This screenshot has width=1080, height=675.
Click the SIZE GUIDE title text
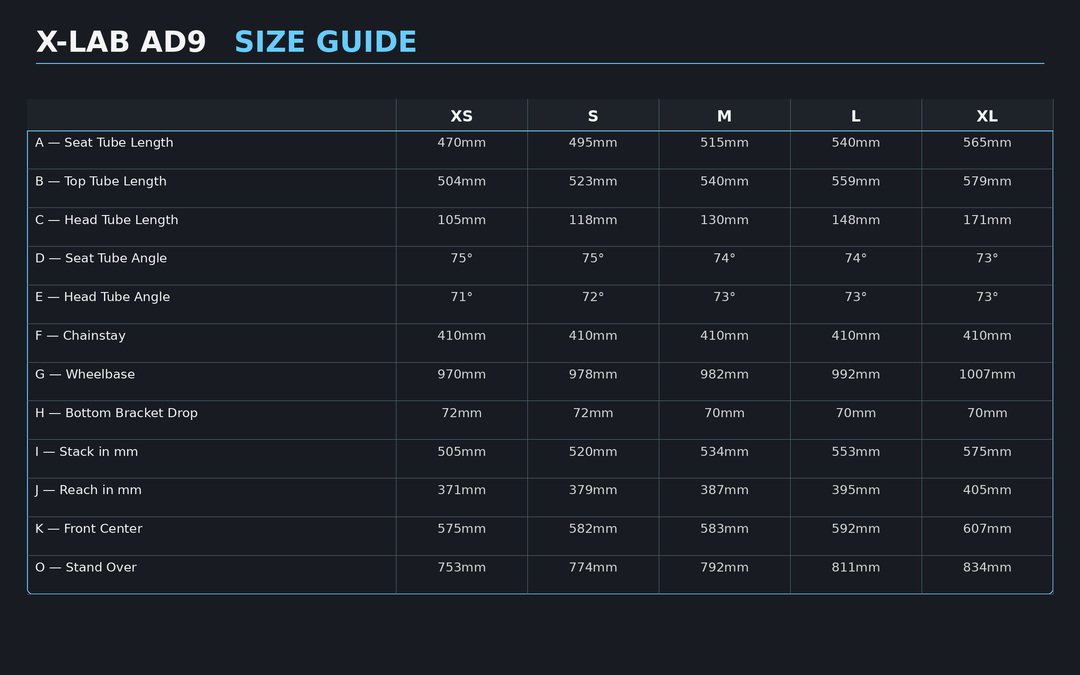325,43
